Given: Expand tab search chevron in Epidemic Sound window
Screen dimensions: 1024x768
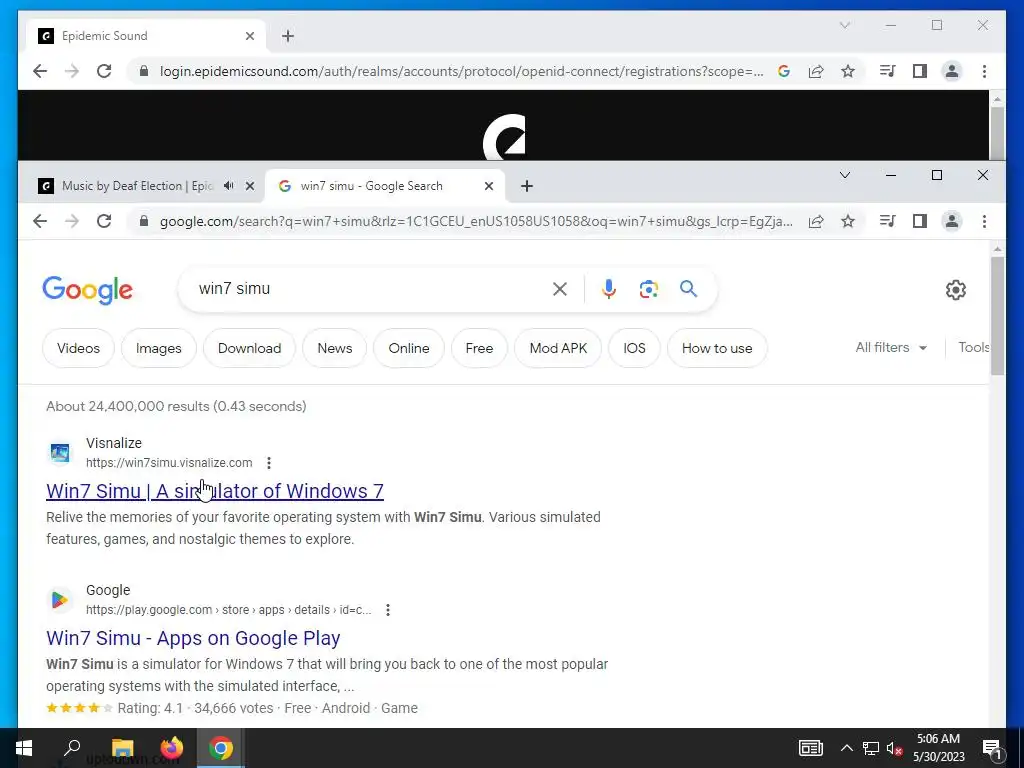Looking at the screenshot, I should [844, 25].
